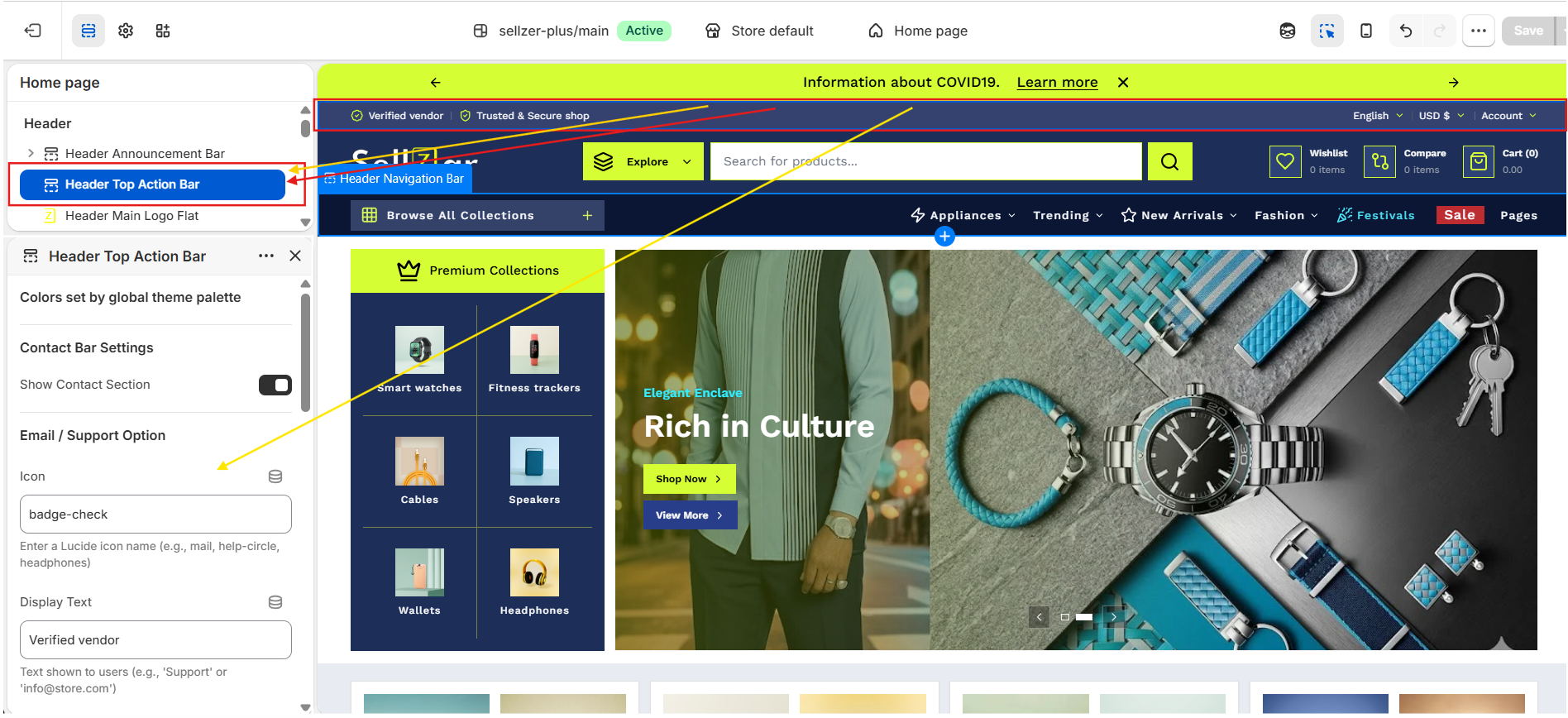Click the Header Navigation Bar label tag
Viewport: 1568px width, 718px height.
(395, 179)
